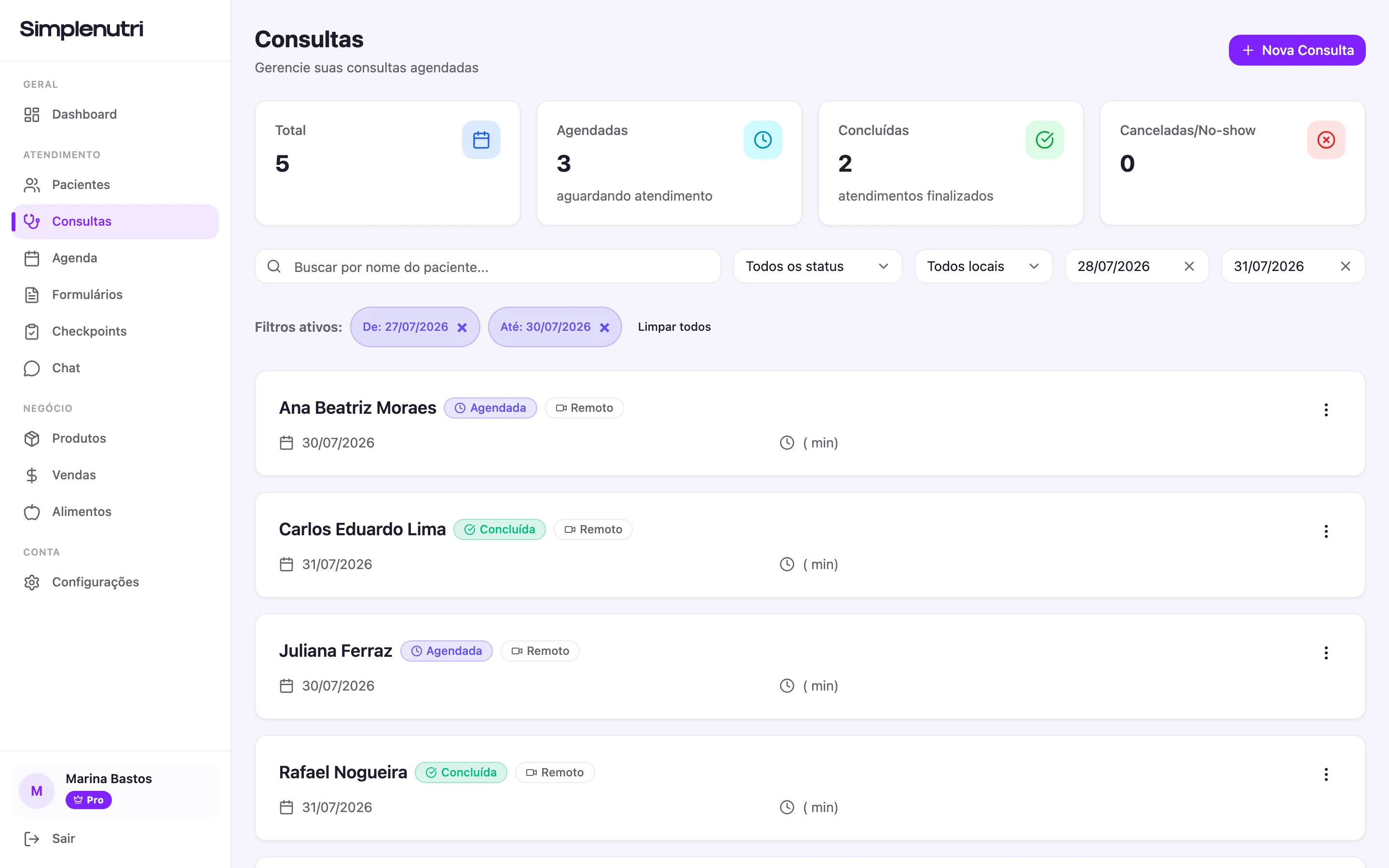
Task: Open Formulários in the sidebar
Action: coord(115,295)
